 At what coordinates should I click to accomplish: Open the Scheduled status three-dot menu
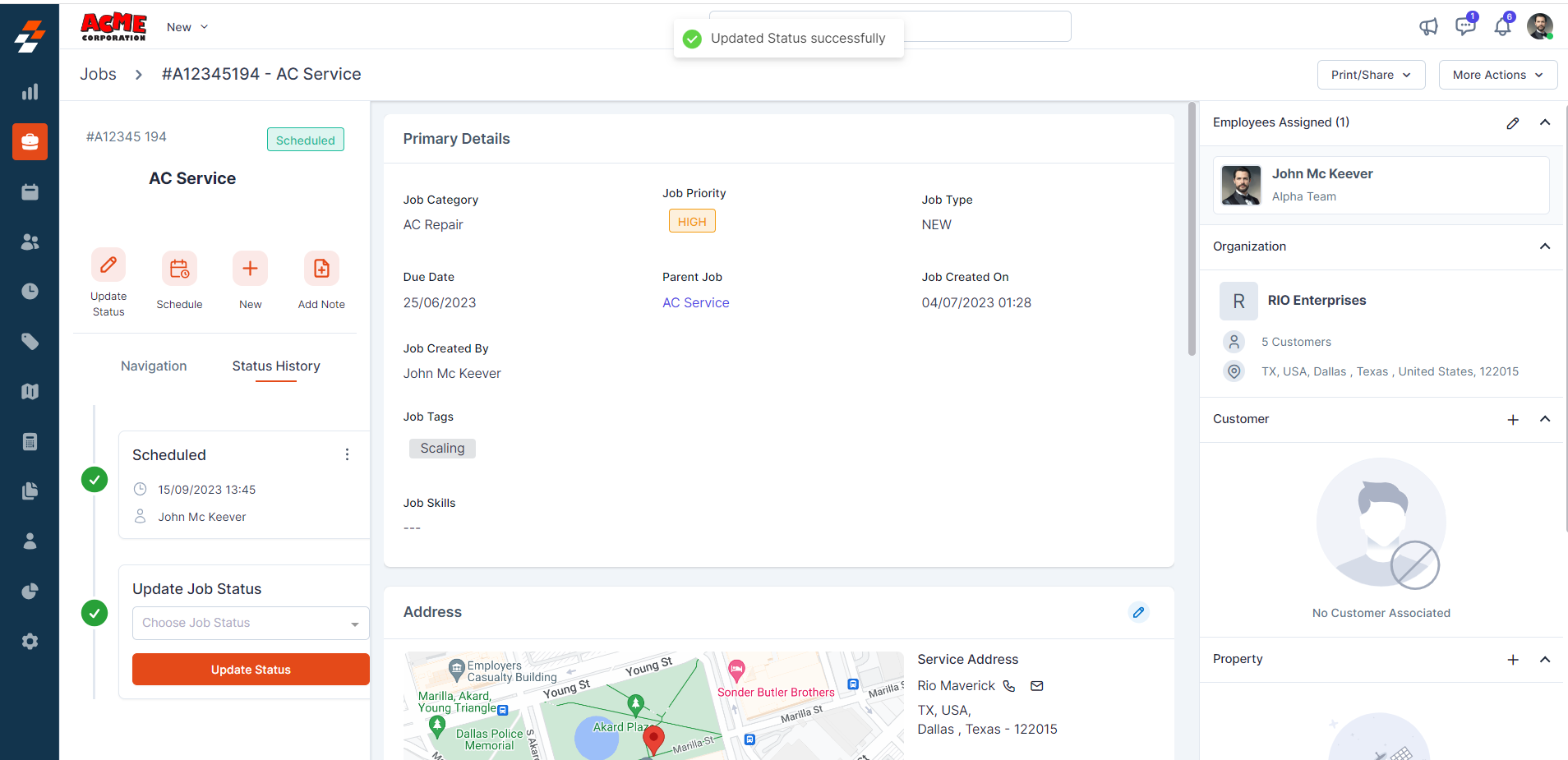tap(347, 454)
